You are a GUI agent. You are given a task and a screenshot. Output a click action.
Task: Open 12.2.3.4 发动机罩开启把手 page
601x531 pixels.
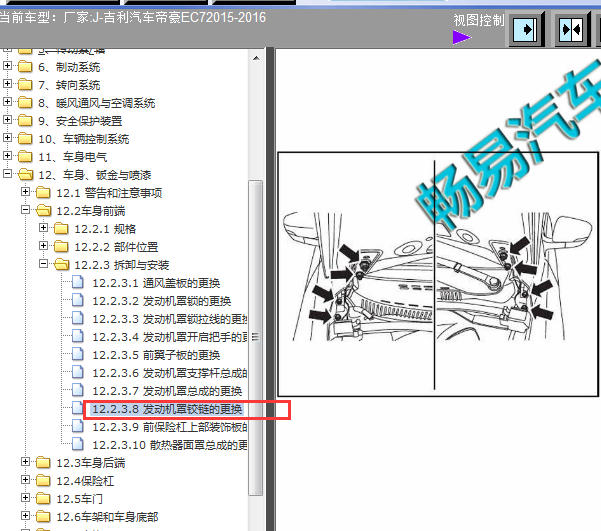tap(170, 337)
